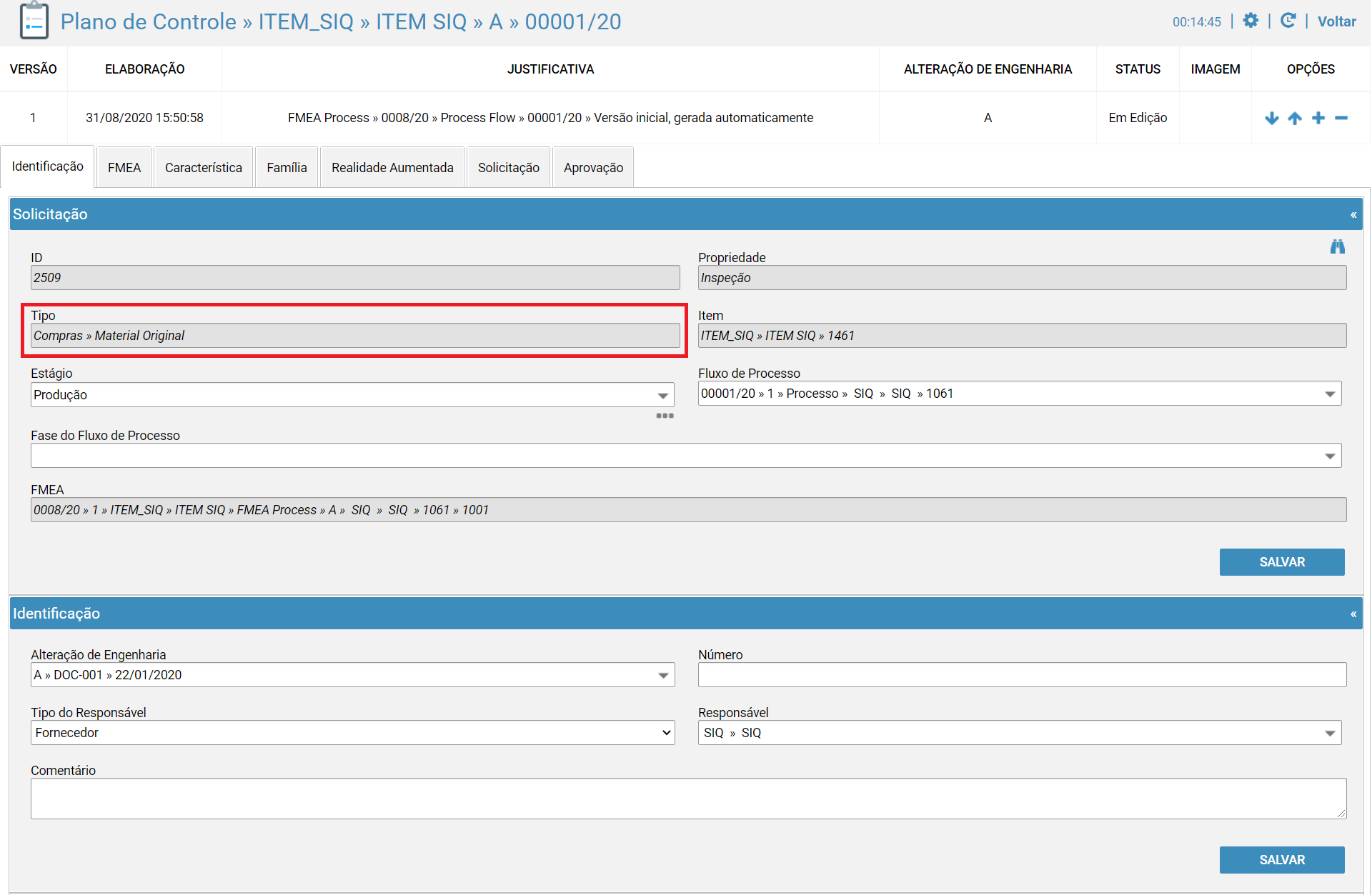Open the settings gear icon
The width and height of the screenshot is (1372, 895).
[1251, 21]
